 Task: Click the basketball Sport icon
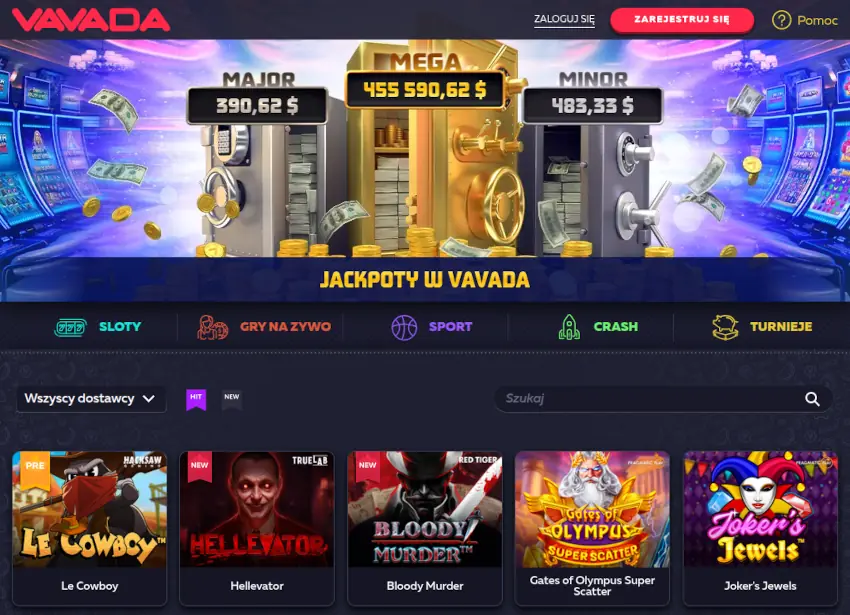pyautogui.click(x=404, y=328)
